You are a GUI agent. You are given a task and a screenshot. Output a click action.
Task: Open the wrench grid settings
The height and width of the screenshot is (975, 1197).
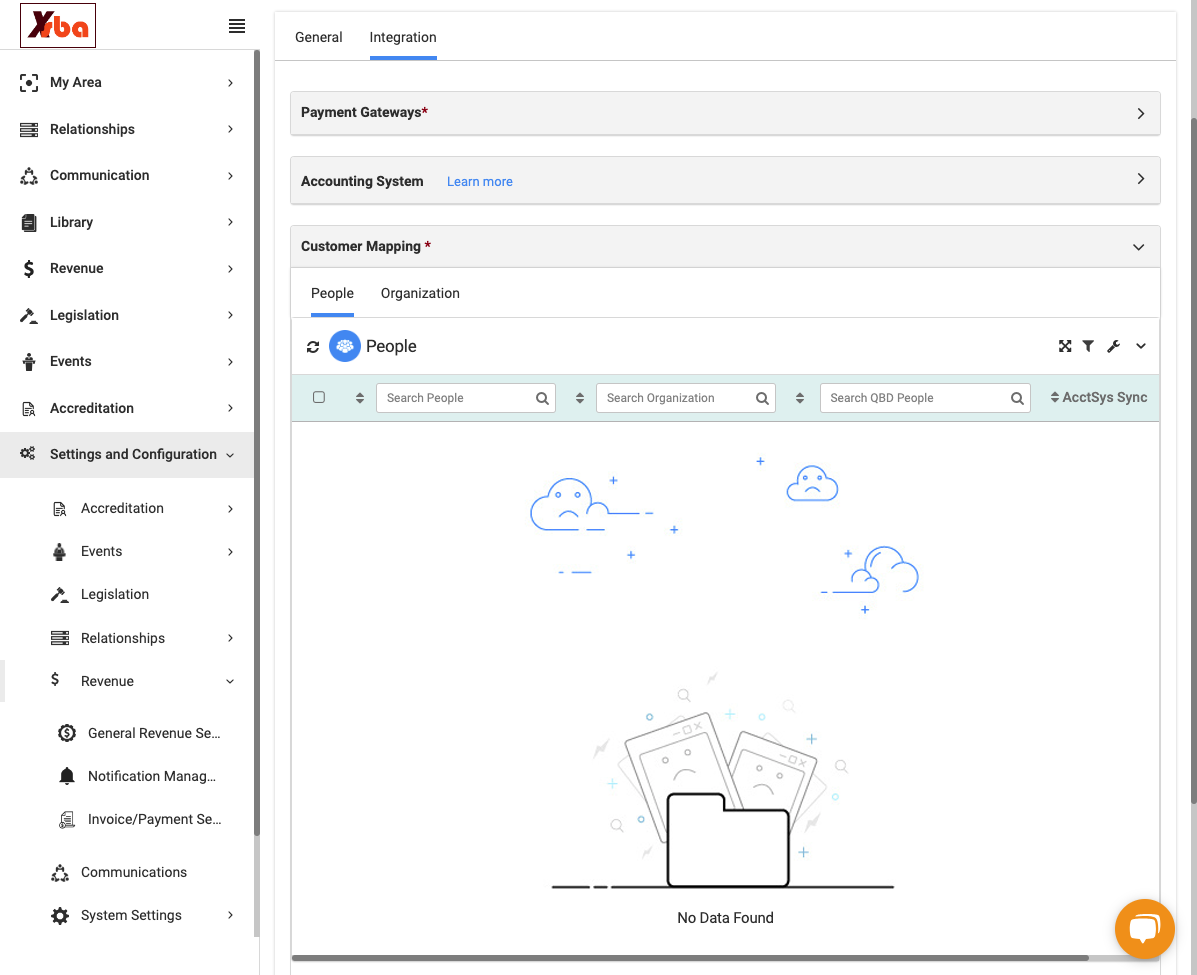pos(1113,347)
